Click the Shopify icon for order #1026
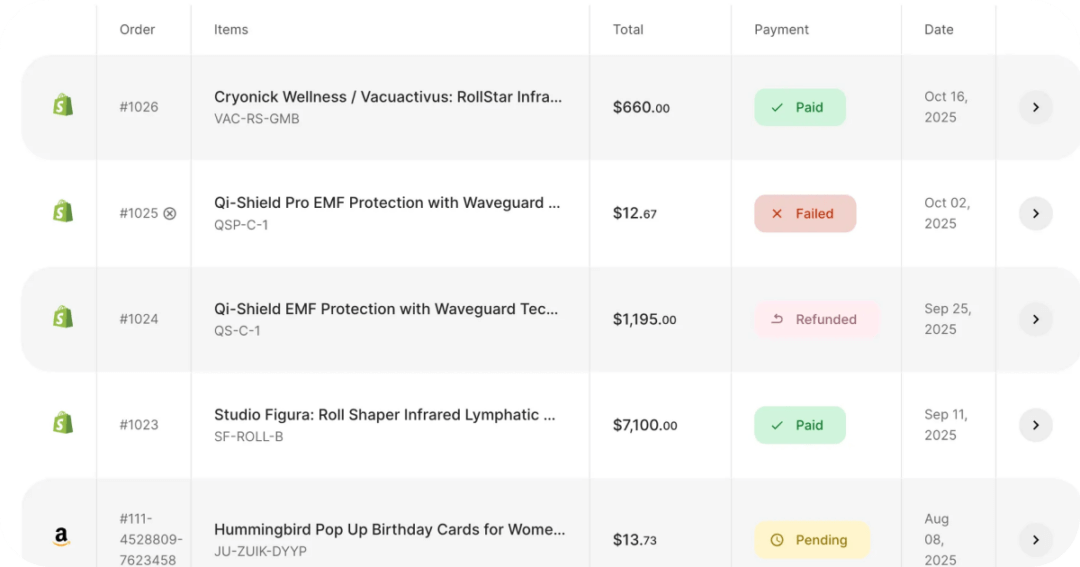This screenshot has width=1080, height=567. click(x=63, y=106)
